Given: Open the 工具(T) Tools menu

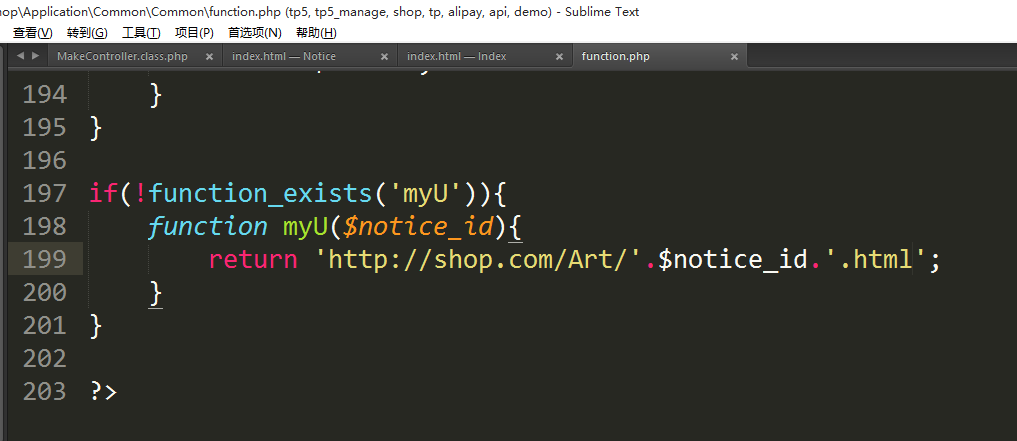Looking at the screenshot, I should click(141, 33).
